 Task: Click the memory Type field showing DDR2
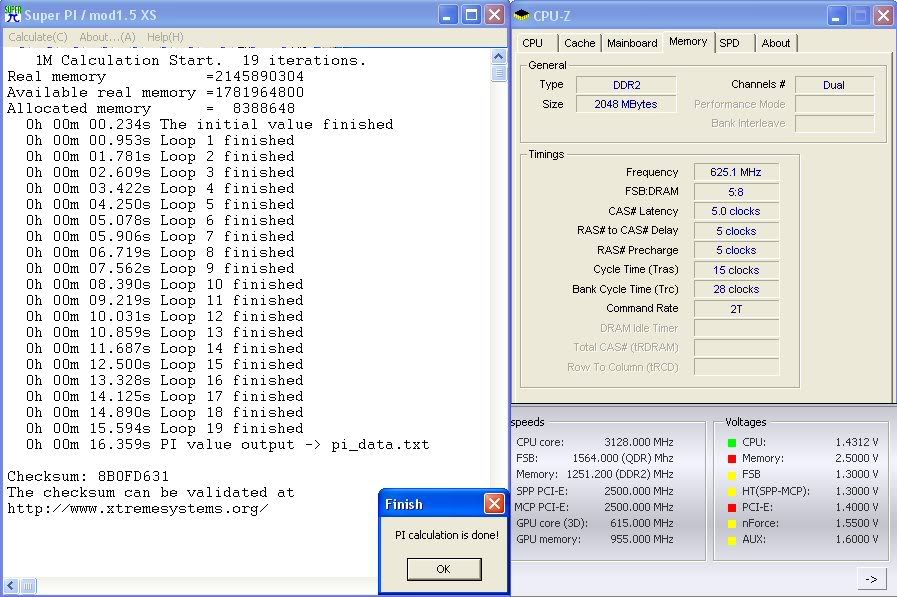tap(626, 85)
